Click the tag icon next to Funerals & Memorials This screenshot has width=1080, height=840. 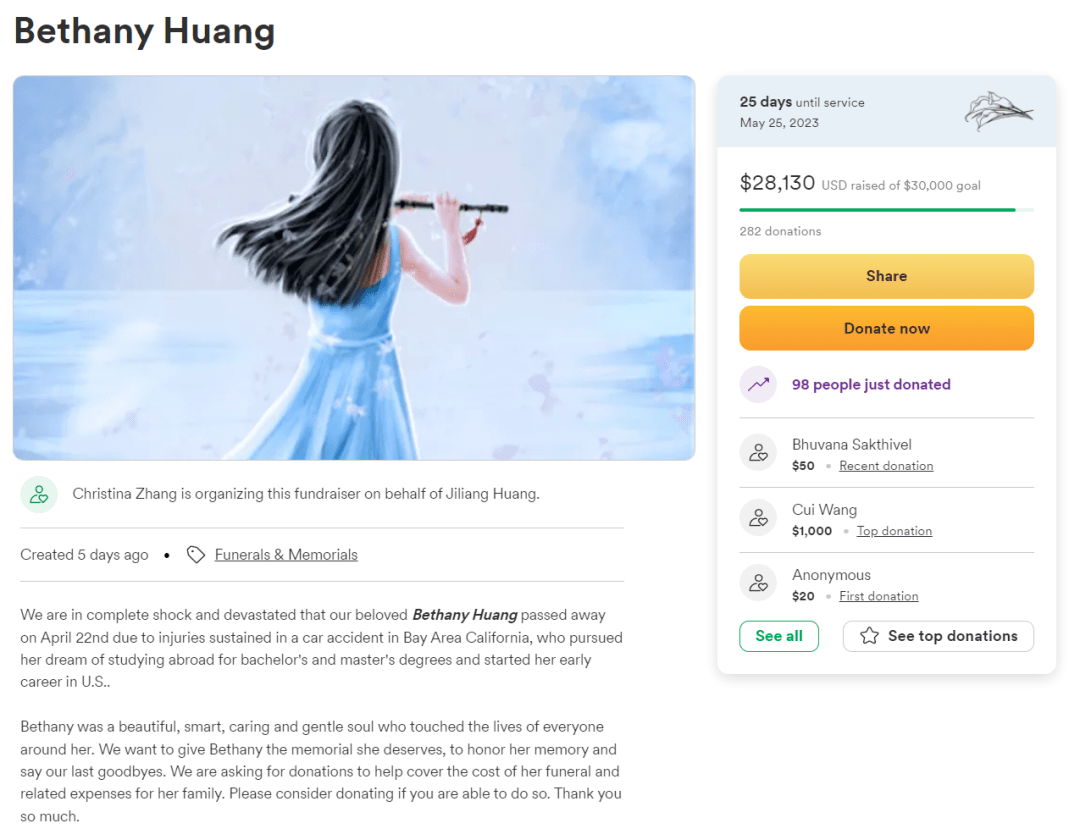196,555
